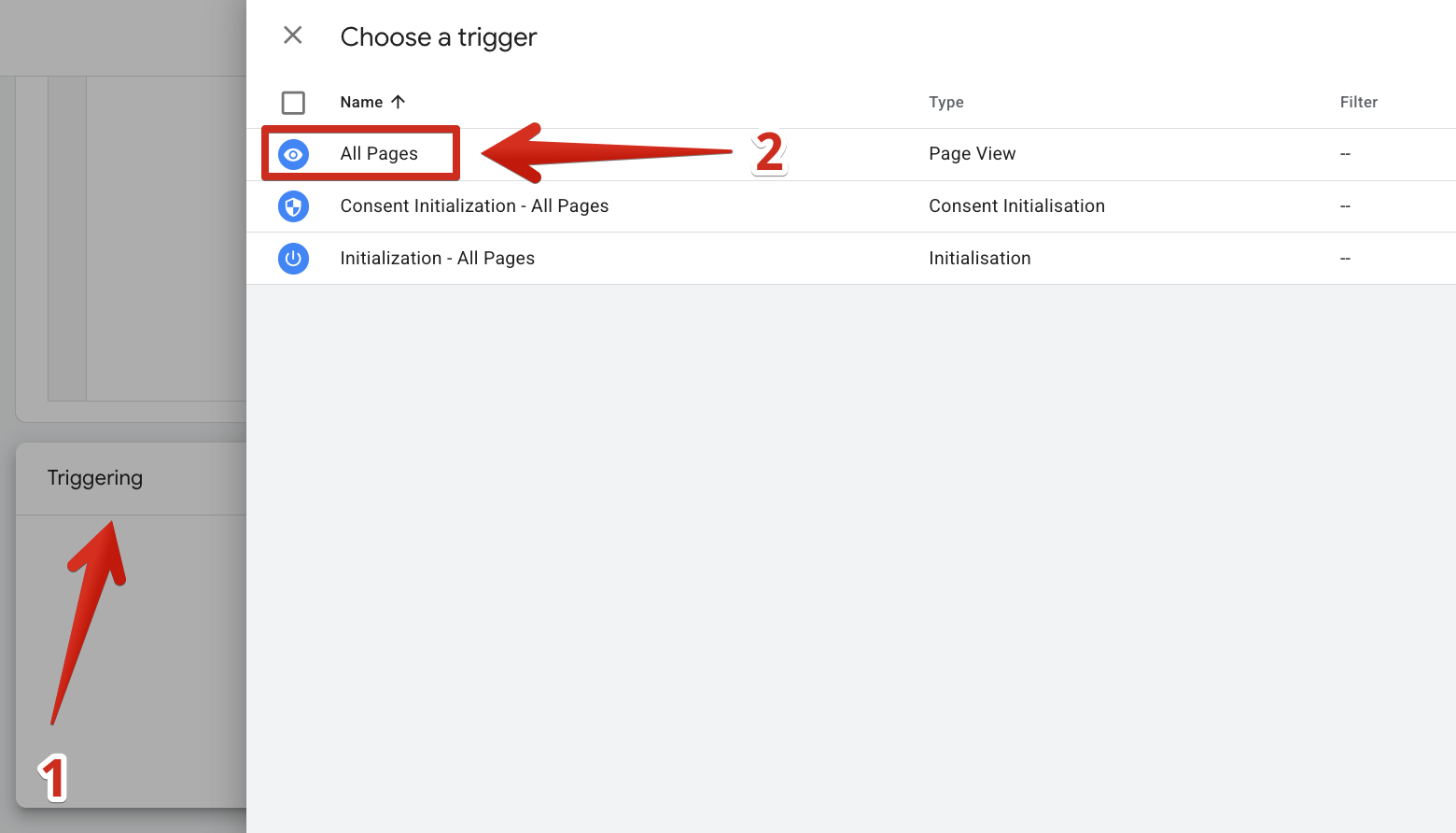Toggle the select-all triggers checkbox
The image size is (1456, 833).
293,103
